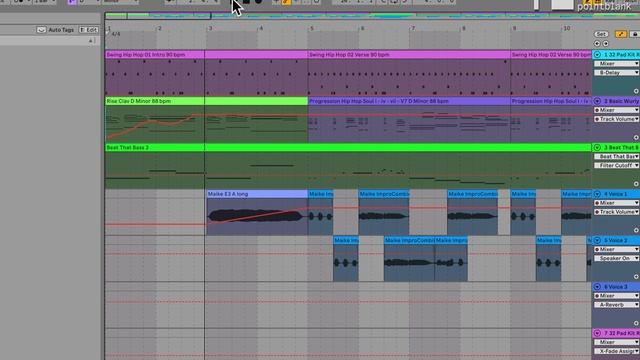Click the Edit button beside Auto Tags

(89, 30)
